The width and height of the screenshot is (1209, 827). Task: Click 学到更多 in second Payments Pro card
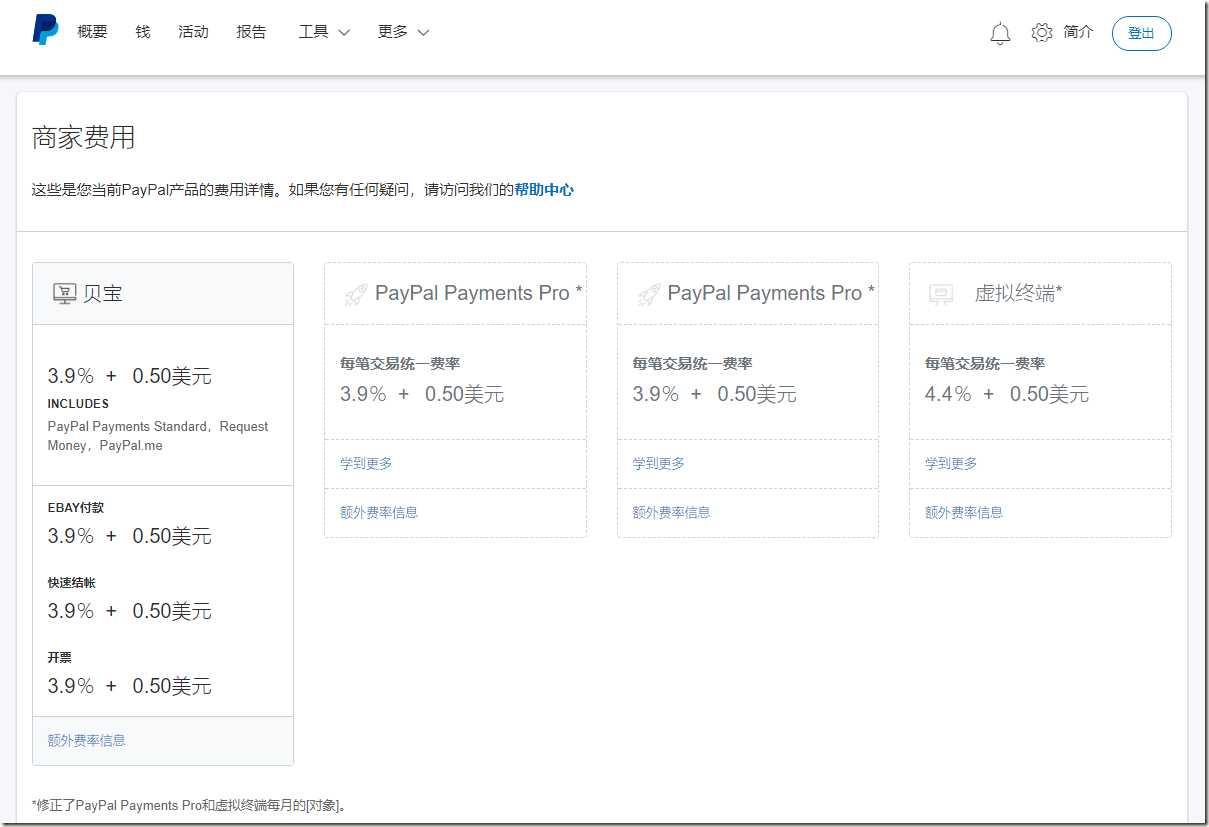658,464
